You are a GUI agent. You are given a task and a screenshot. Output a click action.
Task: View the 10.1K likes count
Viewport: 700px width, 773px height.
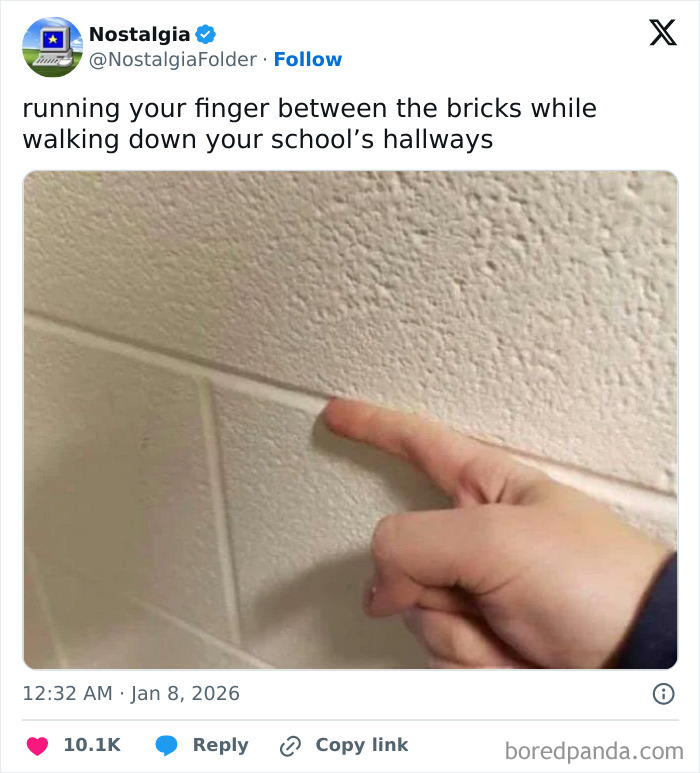click(x=92, y=745)
